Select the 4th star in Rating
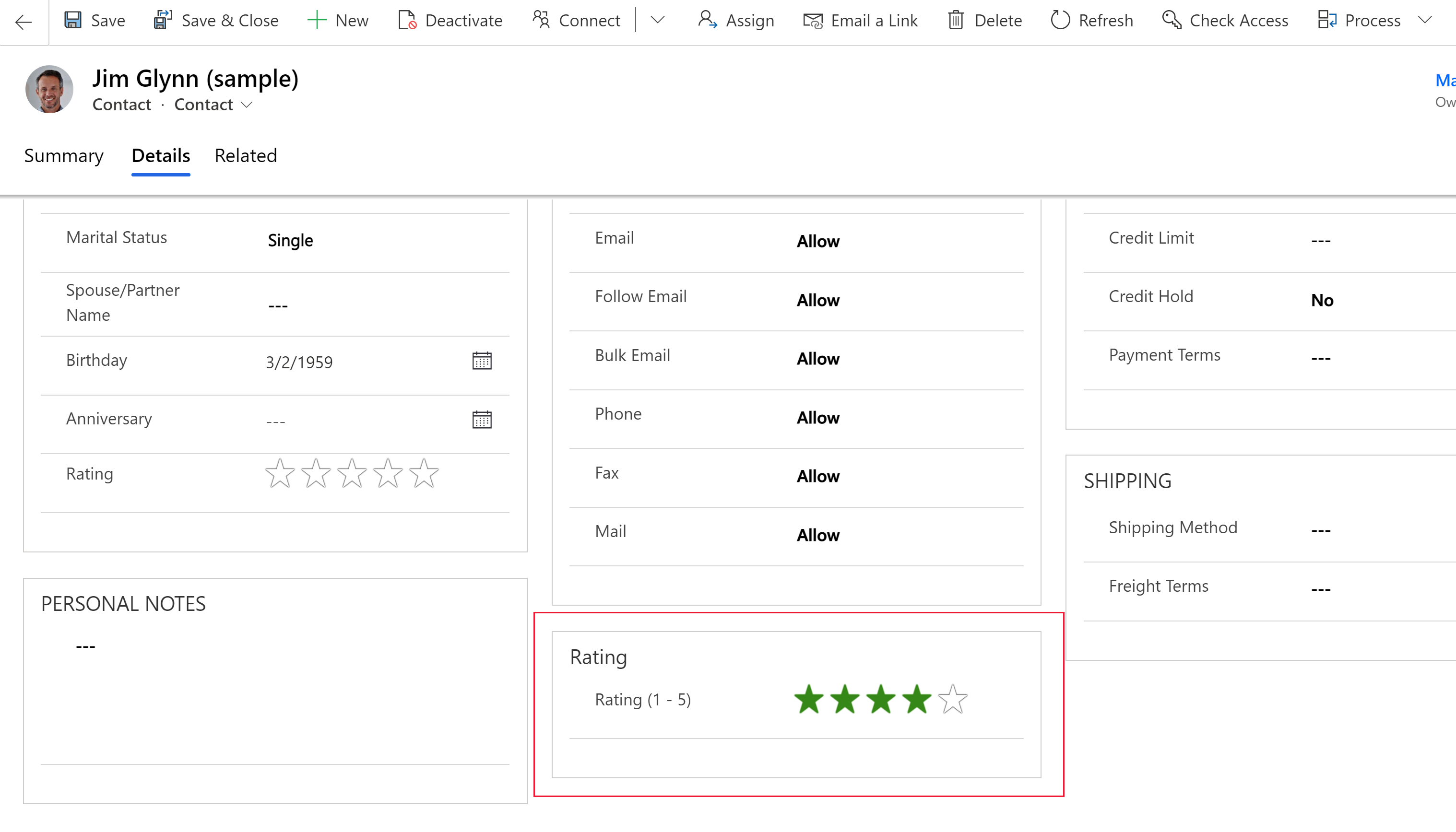 coord(916,699)
